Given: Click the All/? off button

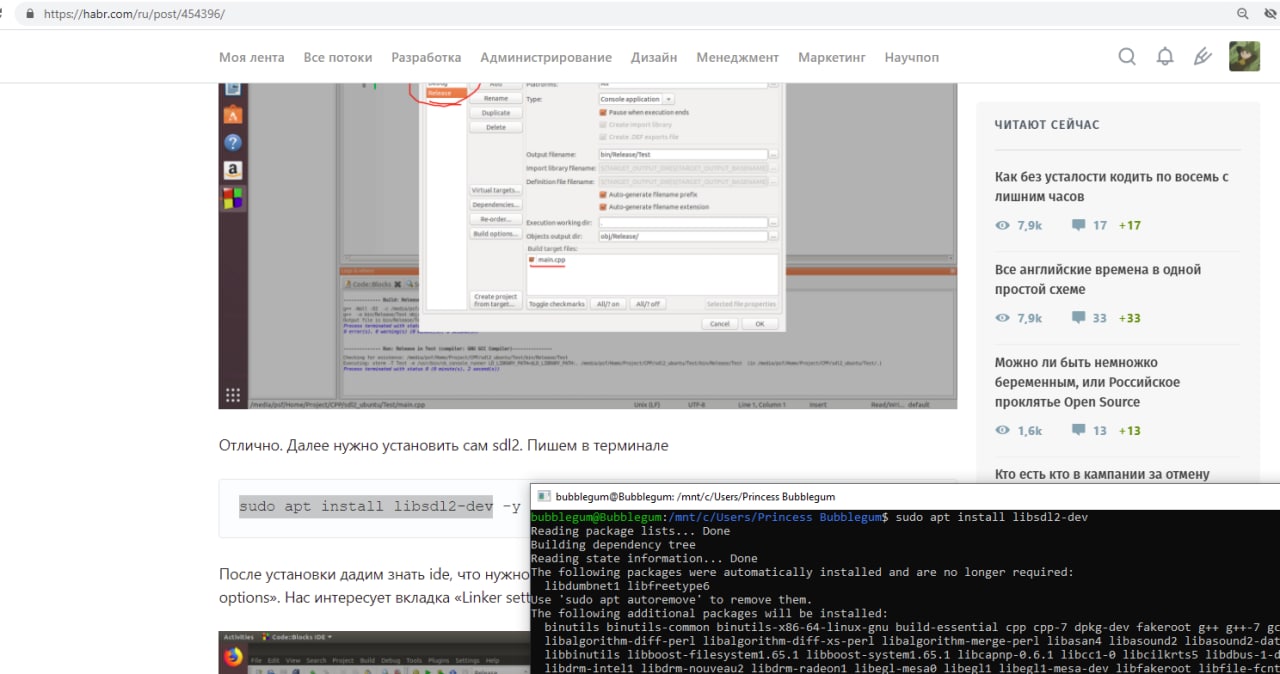Looking at the screenshot, I should [647, 304].
